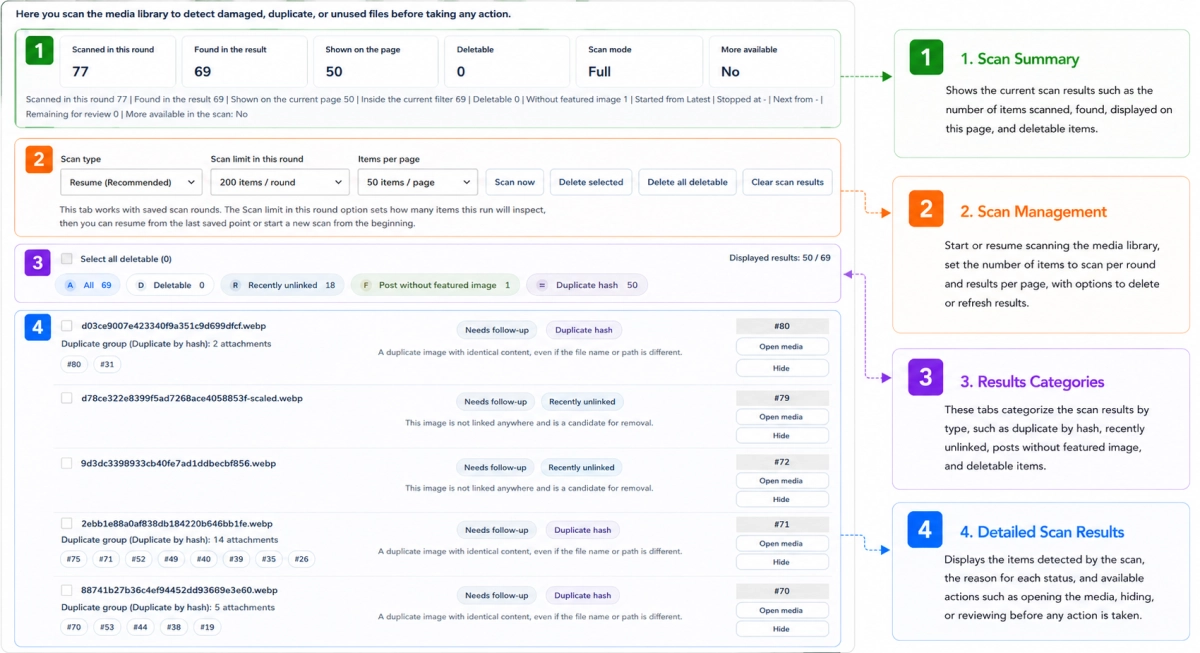Viewport: 1200px width, 653px height.
Task: Hide result item #72
Action: point(782,499)
